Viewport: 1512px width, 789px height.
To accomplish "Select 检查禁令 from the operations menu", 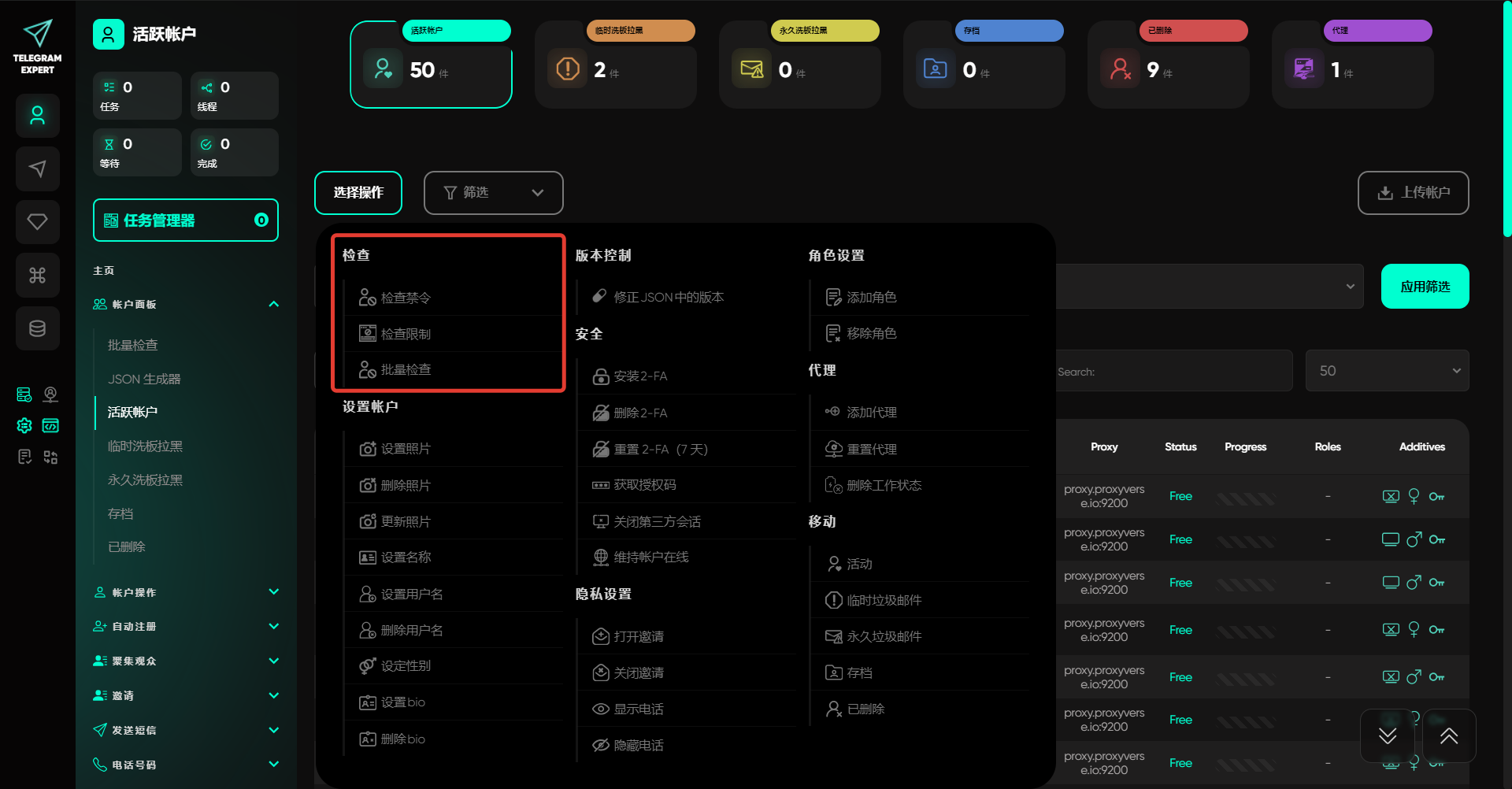I will tap(406, 298).
